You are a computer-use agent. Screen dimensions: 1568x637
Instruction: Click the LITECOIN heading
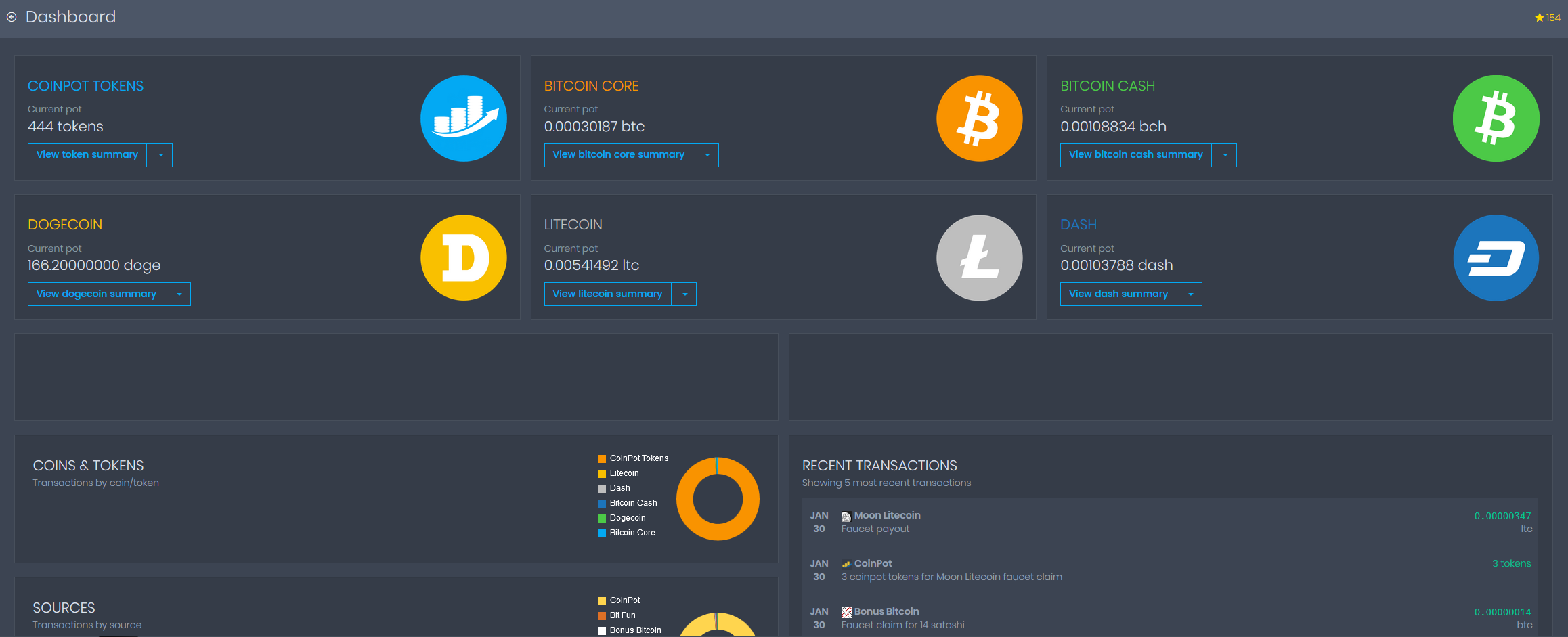[573, 225]
